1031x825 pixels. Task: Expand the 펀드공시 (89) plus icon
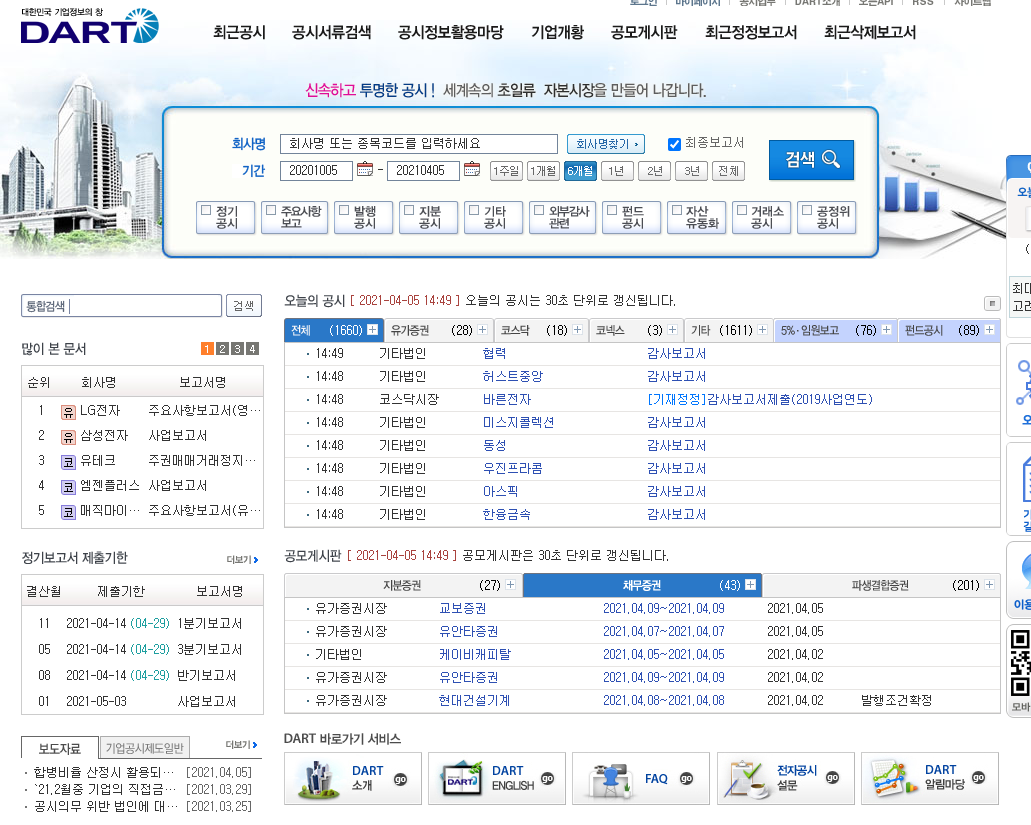pyautogui.click(x=989, y=329)
